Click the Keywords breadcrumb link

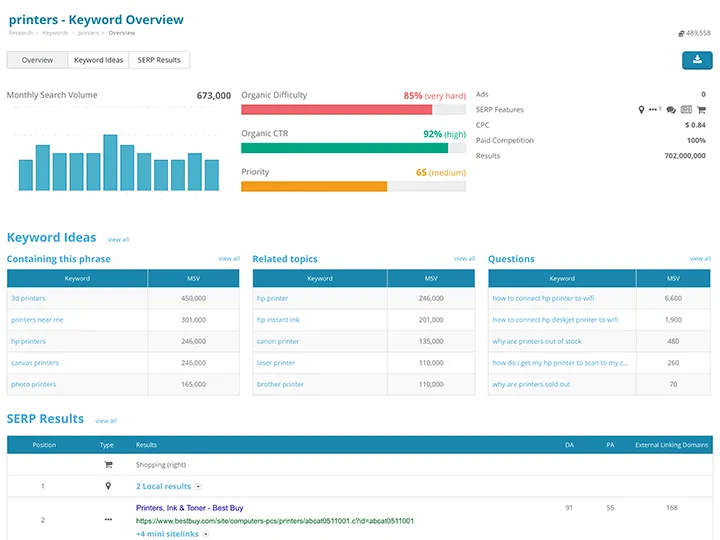coord(55,33)
